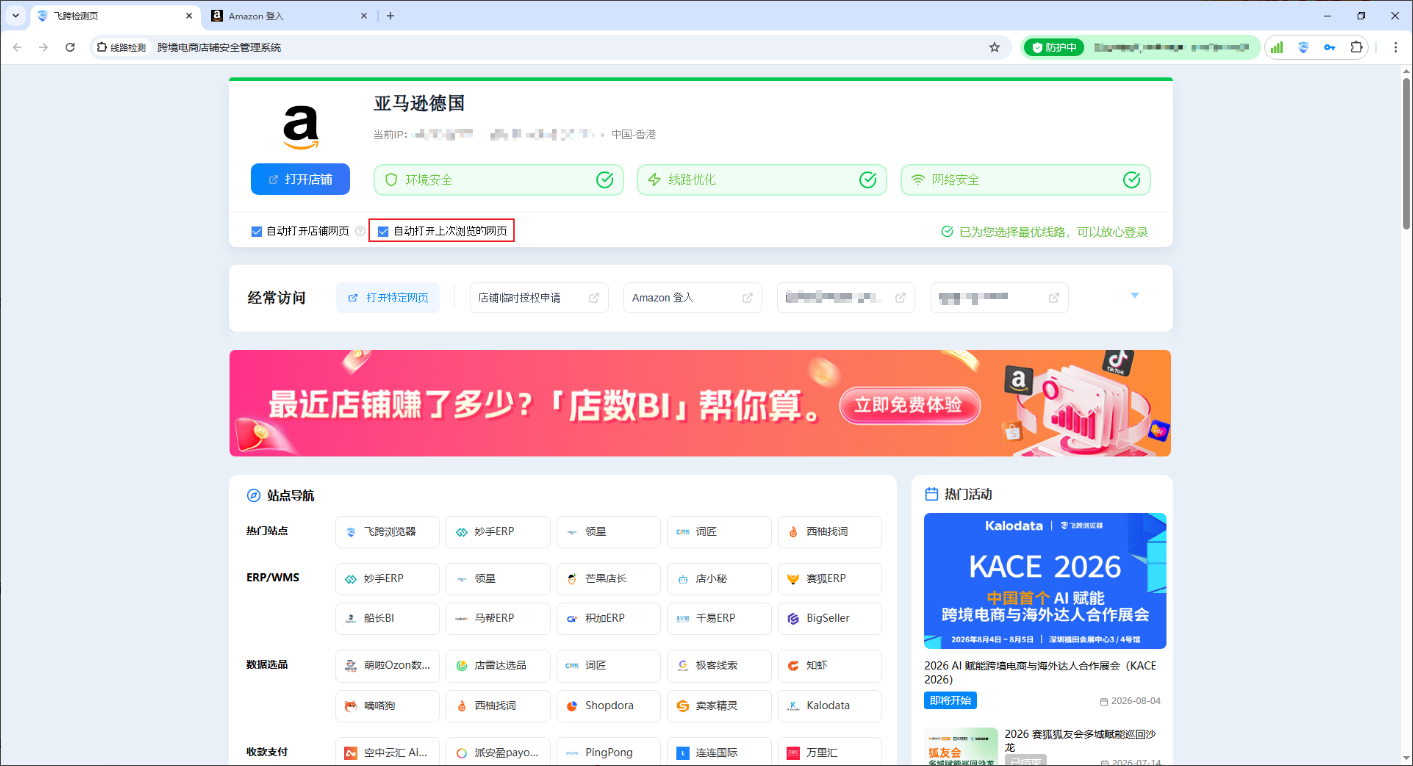Open 萌啦Ozon数据 site shortcut
The width and height of the screenshot is (1413, 766).
pos(387,666)
